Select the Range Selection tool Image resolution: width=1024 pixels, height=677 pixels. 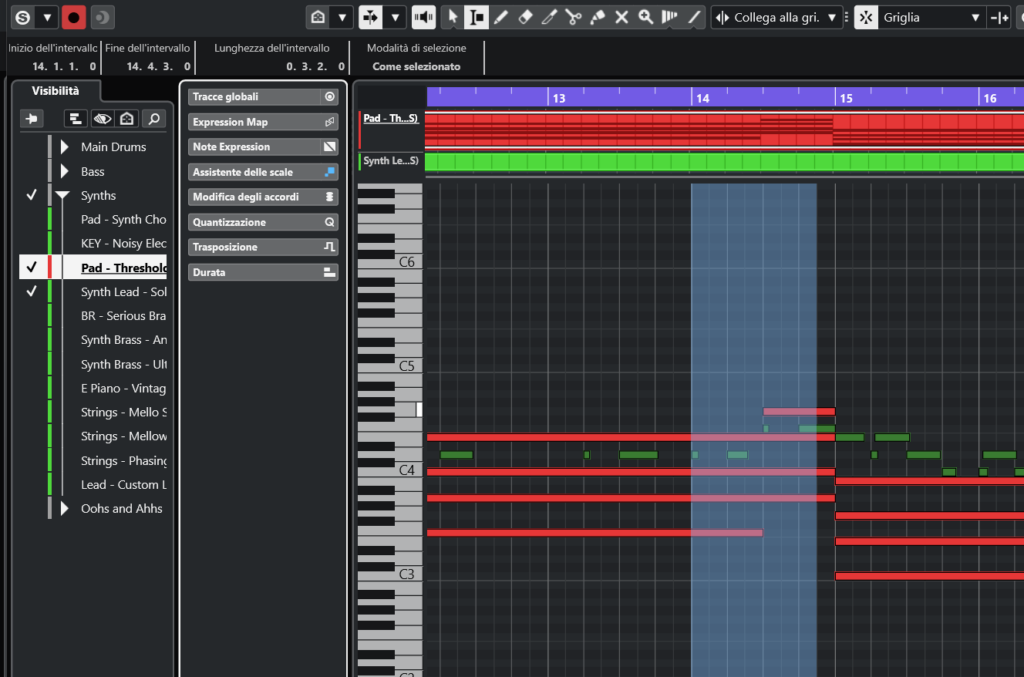477,18
